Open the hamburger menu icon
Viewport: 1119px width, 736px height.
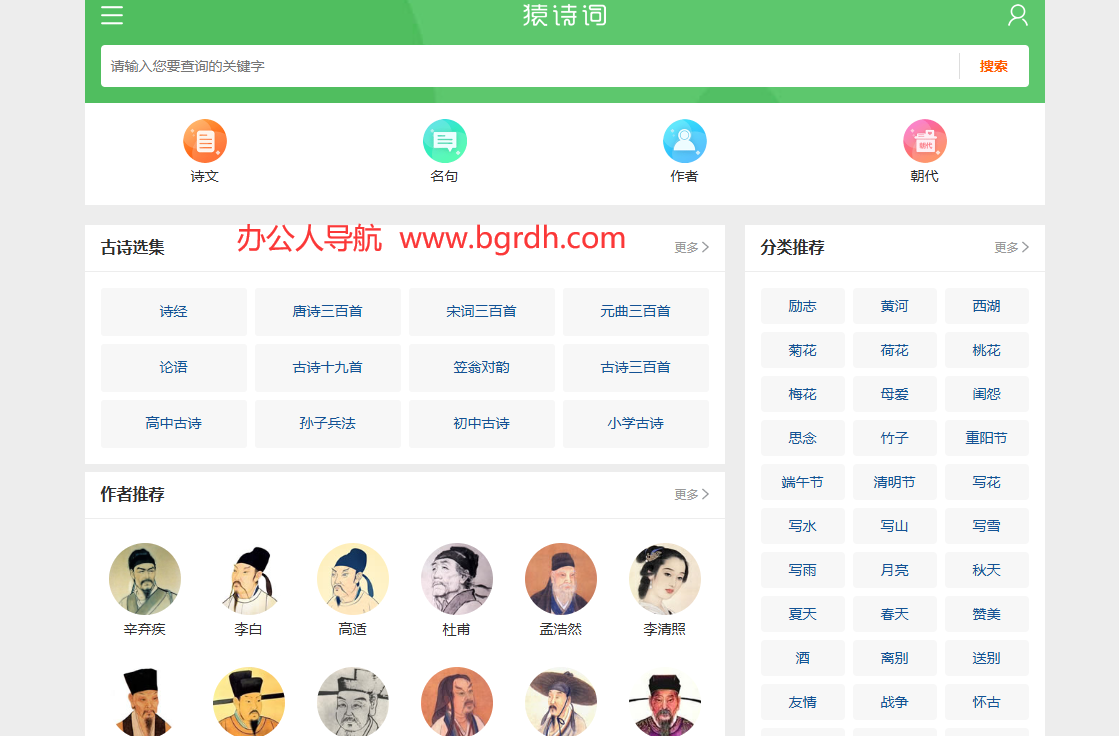(112, 15)
